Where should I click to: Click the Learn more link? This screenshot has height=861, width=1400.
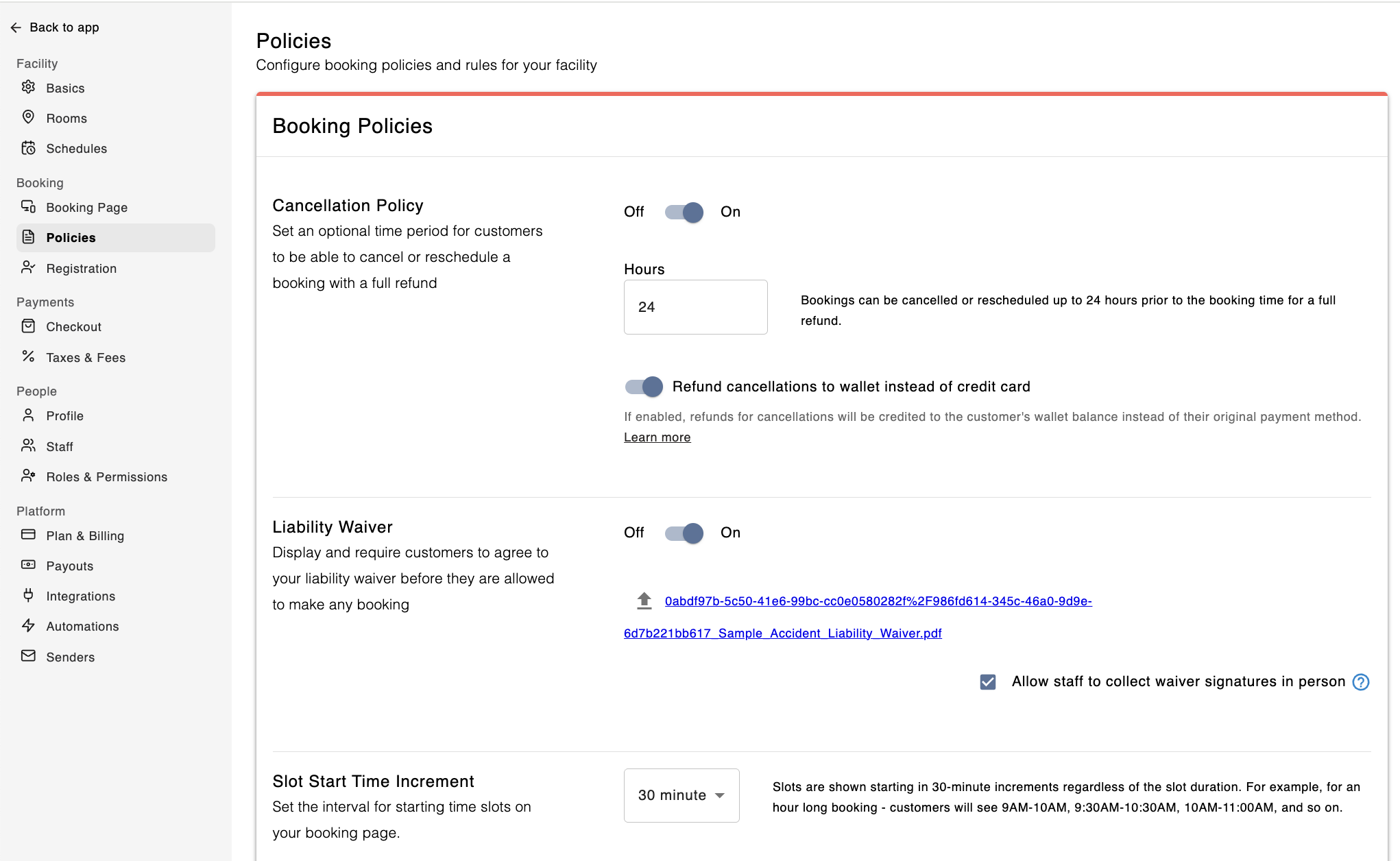(657, 437)
